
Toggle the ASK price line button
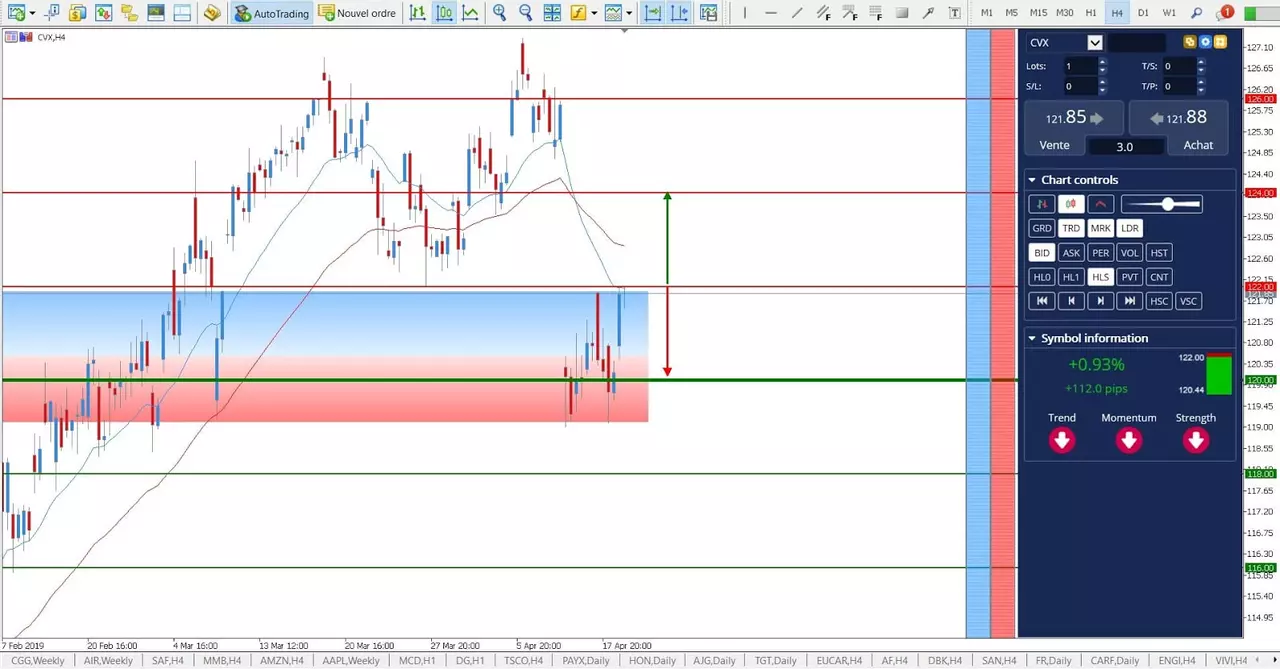[x=1071, y=253]
